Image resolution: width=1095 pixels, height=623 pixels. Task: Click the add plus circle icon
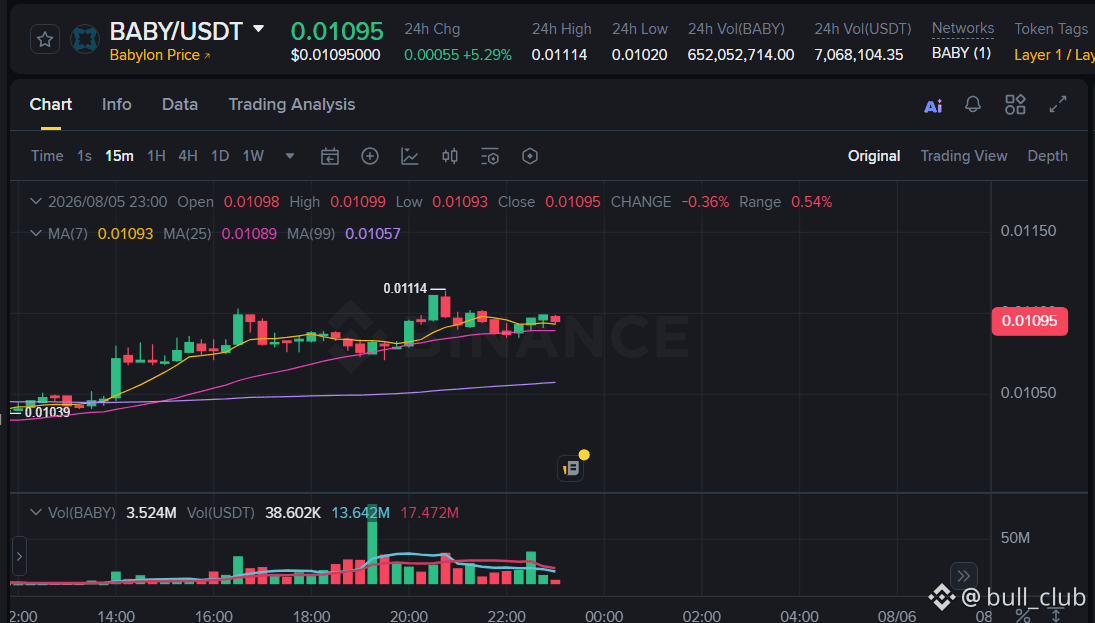pyautogui.click(x=370, y=156)
